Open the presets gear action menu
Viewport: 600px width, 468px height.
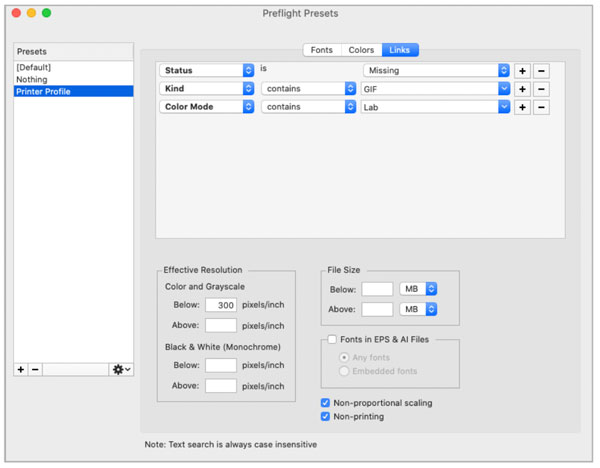121,370
